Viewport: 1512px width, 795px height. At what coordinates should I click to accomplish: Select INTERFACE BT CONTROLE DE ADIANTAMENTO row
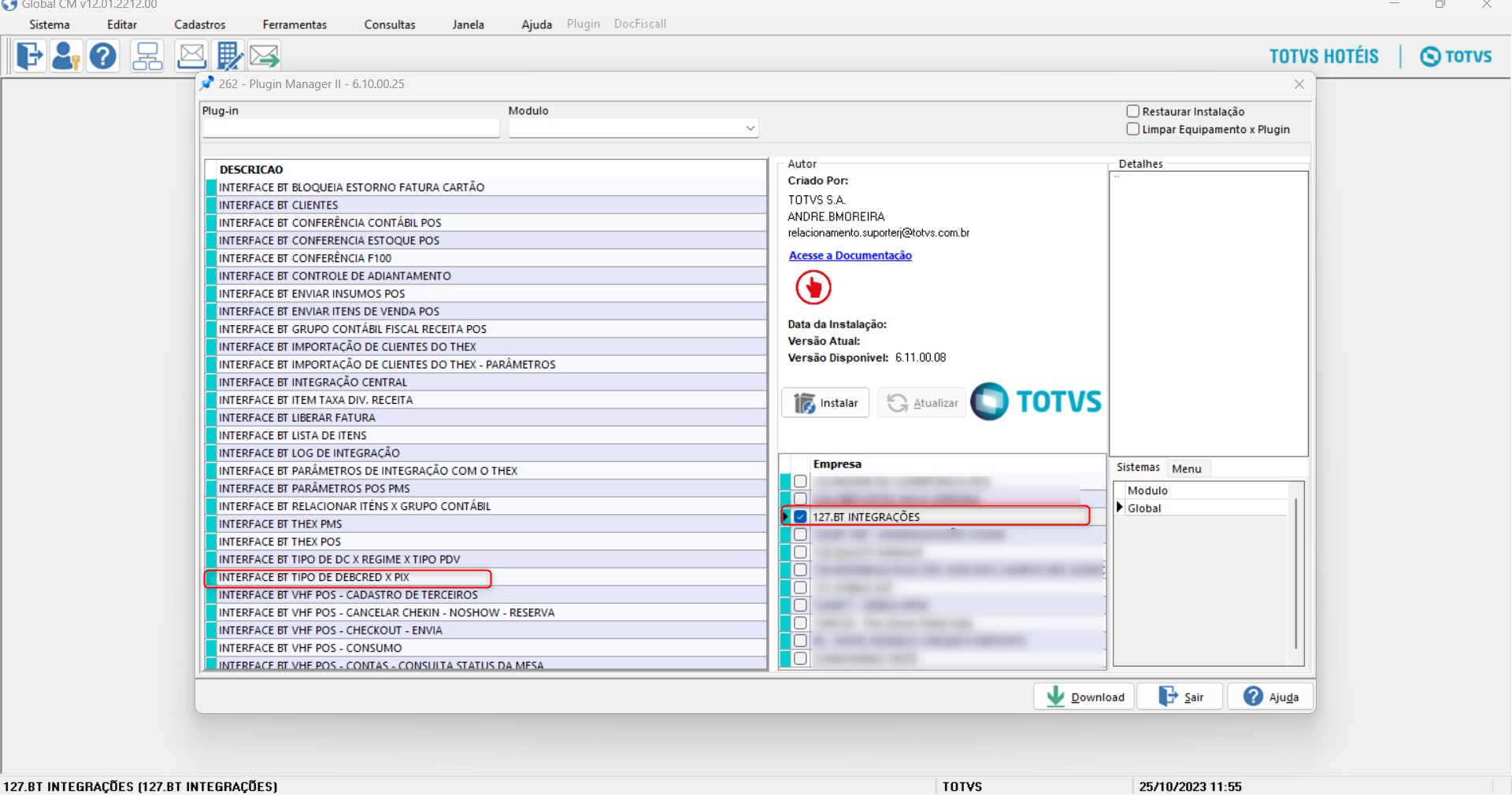[487, 276]
